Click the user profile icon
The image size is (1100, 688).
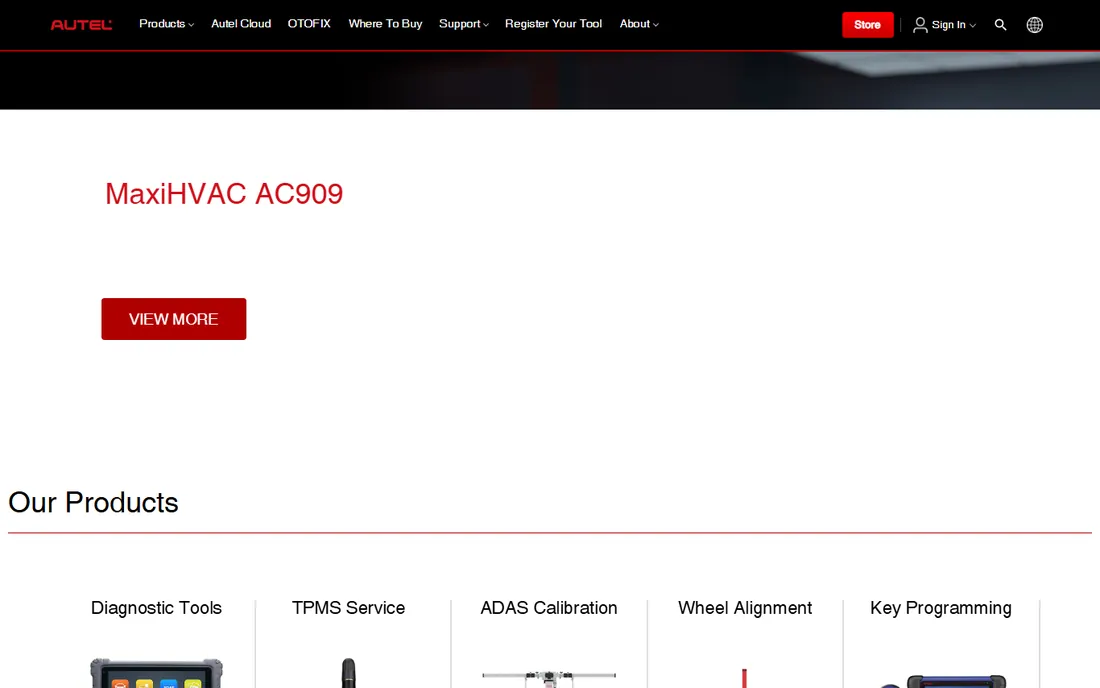click(920, 25)
